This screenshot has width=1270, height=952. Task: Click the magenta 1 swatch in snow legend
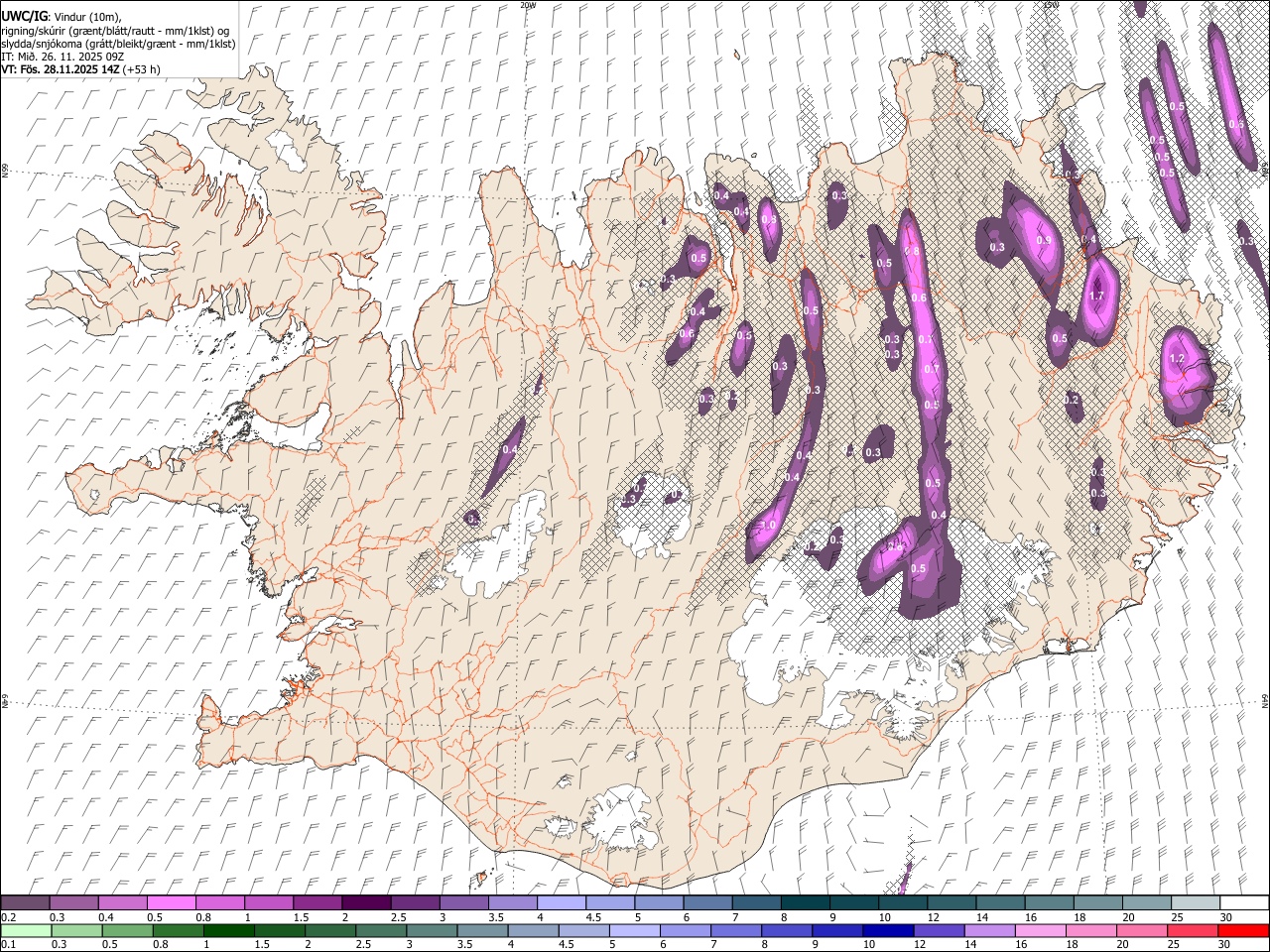point(268,902)
